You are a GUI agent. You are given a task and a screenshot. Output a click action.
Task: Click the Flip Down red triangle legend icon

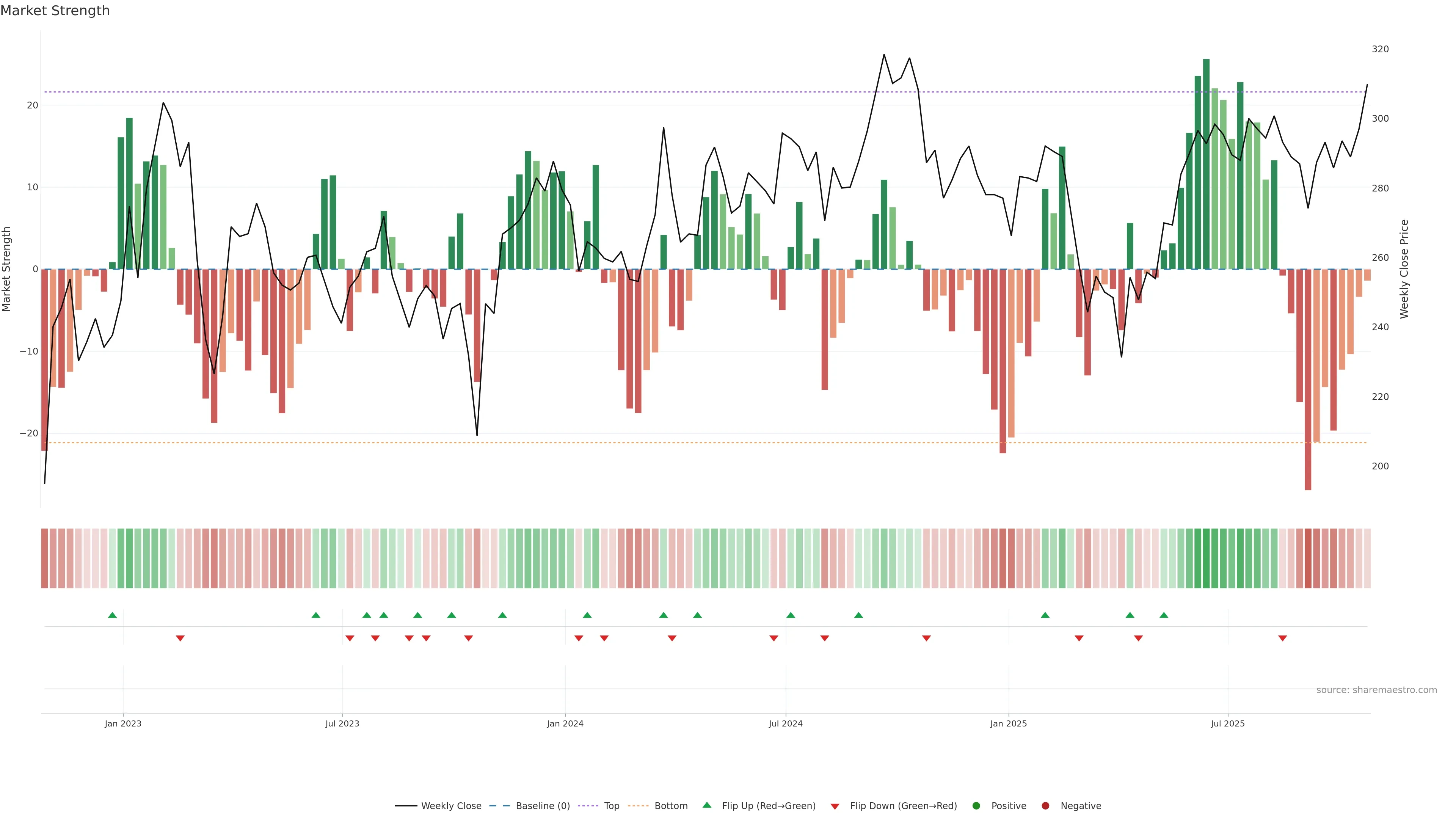[835, 806]
